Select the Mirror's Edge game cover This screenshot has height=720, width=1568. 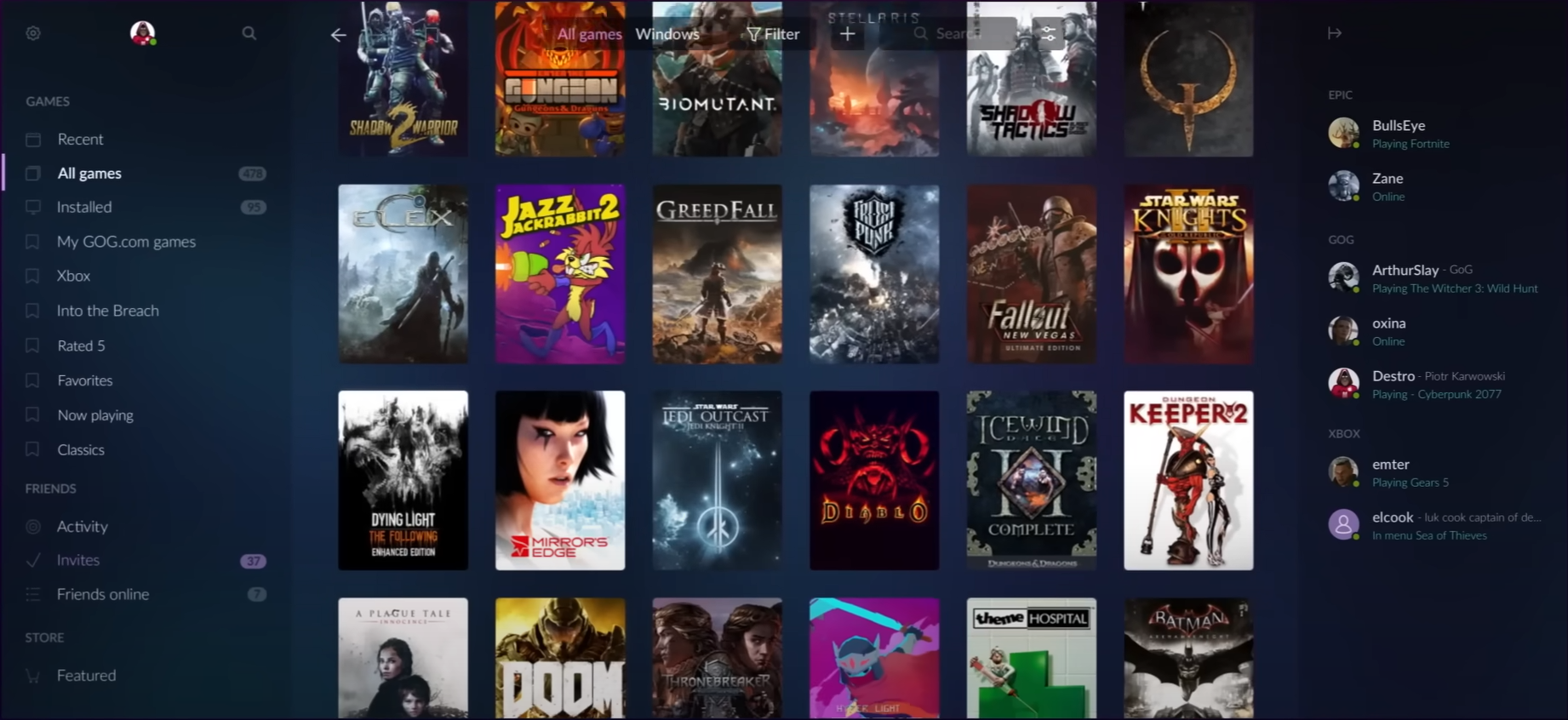[559, 480]
